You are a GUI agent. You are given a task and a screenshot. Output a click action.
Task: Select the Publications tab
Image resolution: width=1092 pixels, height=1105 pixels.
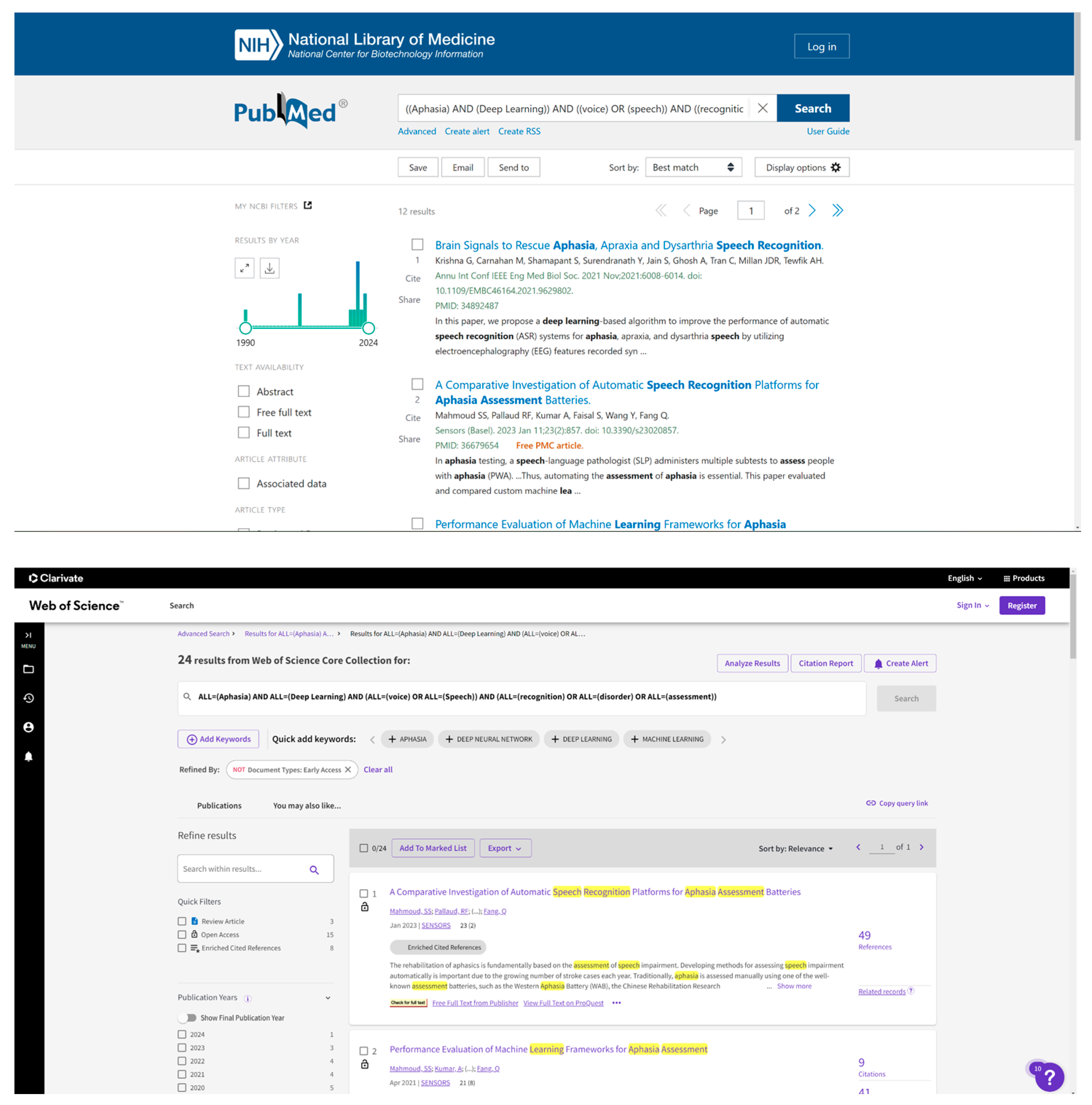[x=219, y=805]
